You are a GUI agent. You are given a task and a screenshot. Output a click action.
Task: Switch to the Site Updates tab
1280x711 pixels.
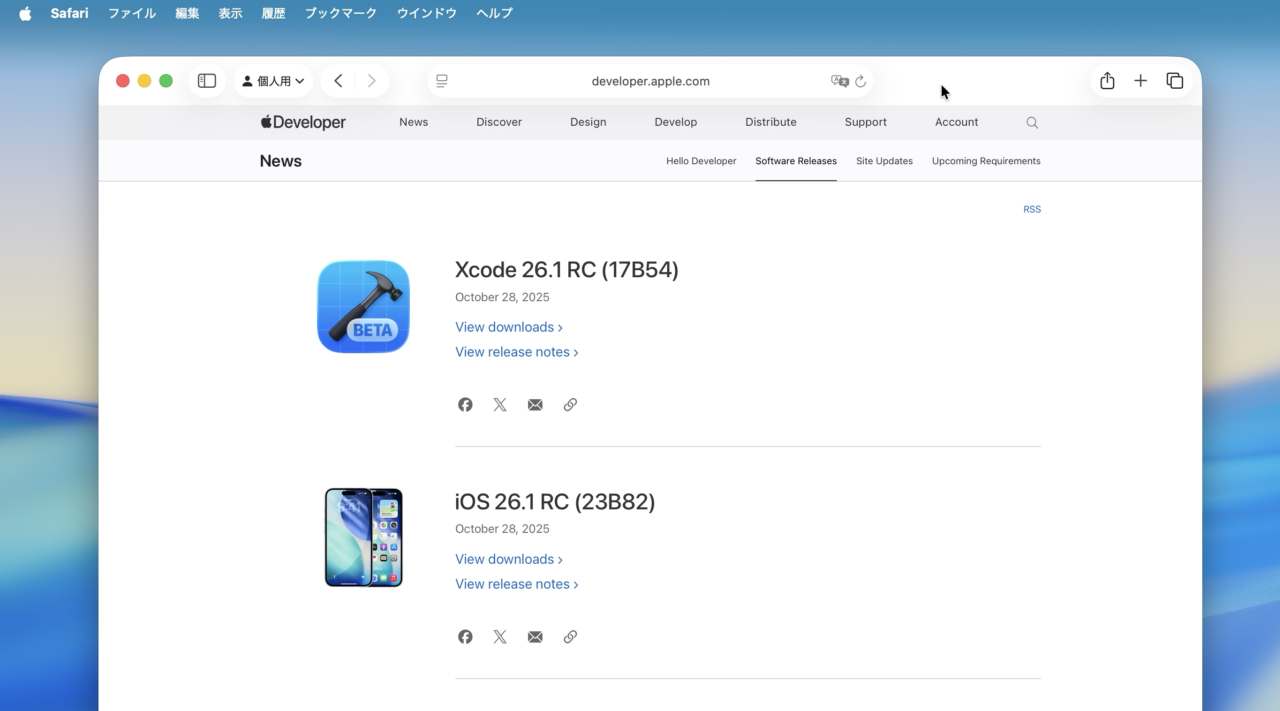(884, 161)
